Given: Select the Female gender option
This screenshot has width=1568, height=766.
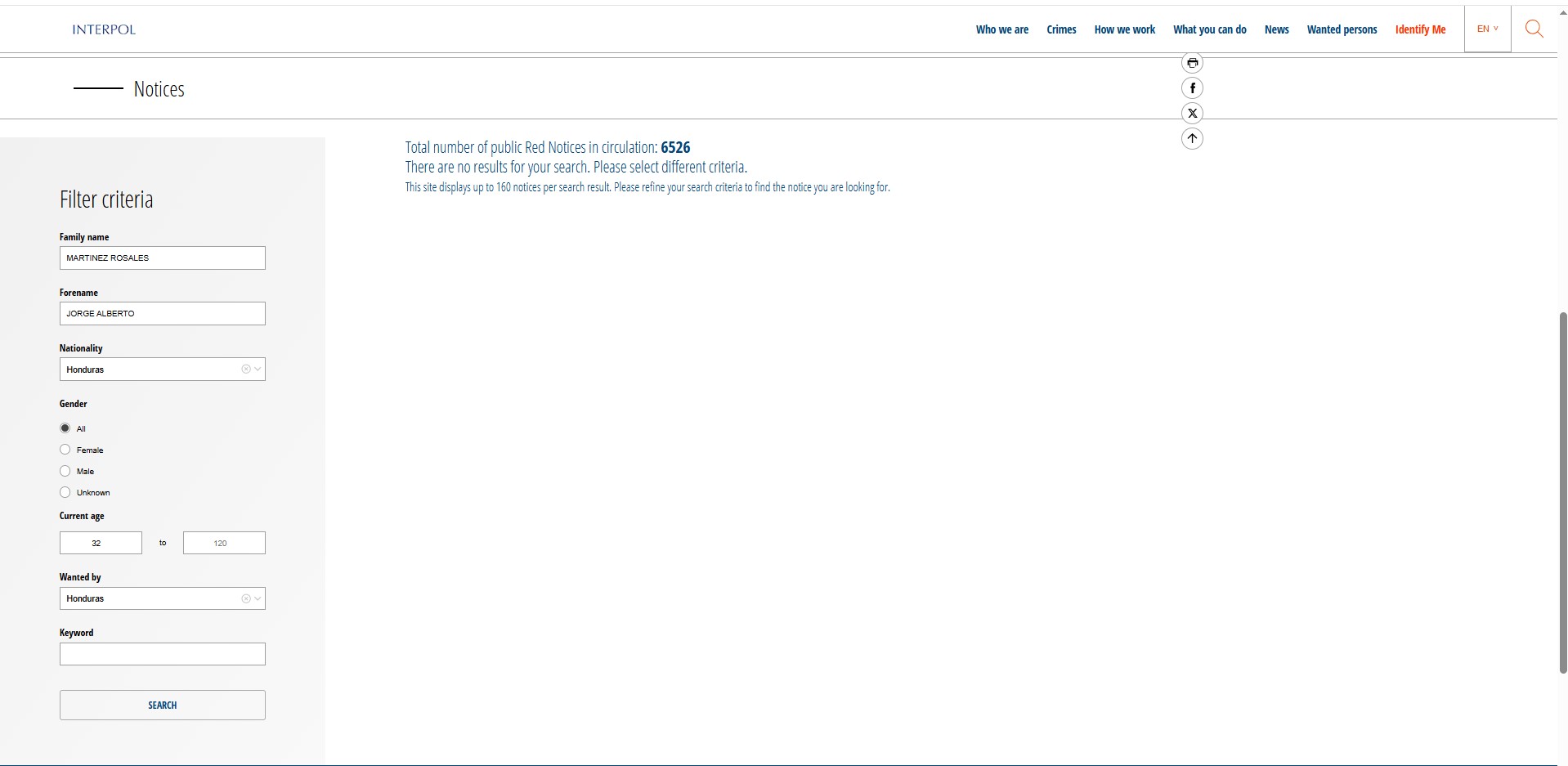Looking at the screenshot, I should pyautogui.click(x=65, y=450).
